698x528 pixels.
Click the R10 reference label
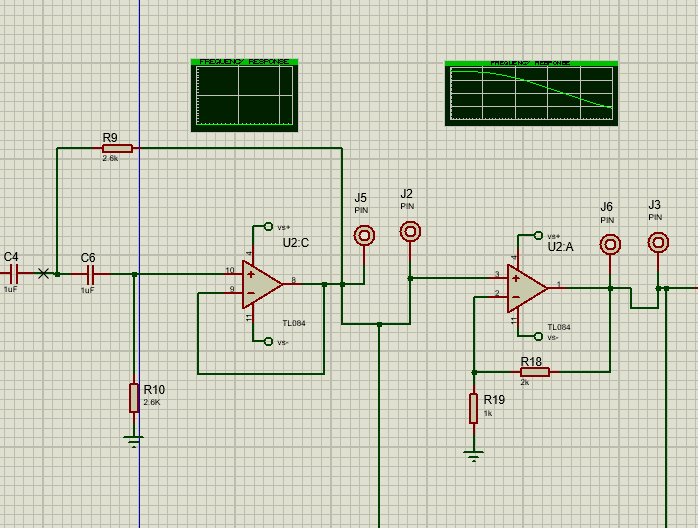(x=154, y=390)
